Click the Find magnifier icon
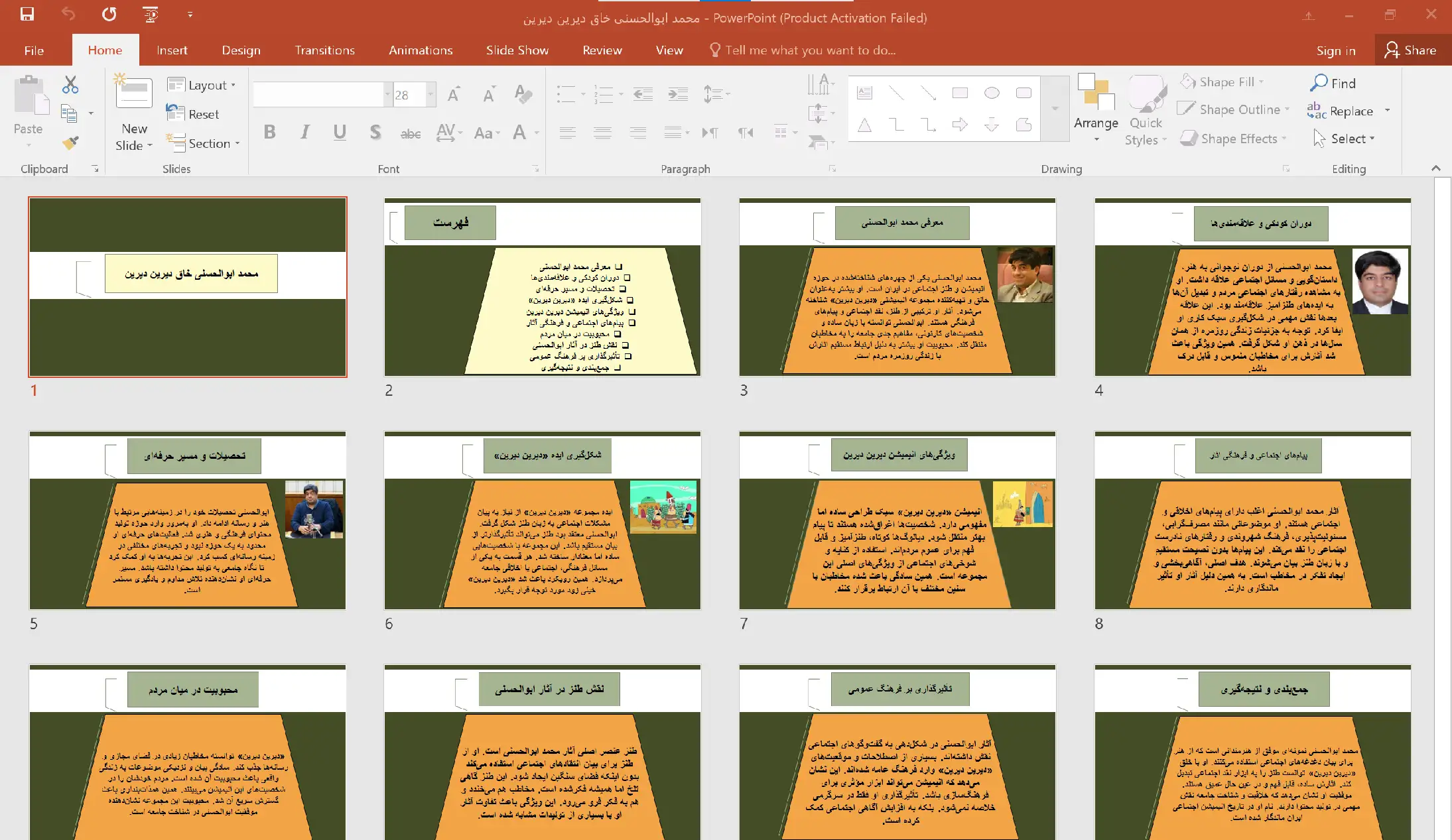Viewport: 1452px width, 840px height. pyautogui.click(x=1319, y=83)
